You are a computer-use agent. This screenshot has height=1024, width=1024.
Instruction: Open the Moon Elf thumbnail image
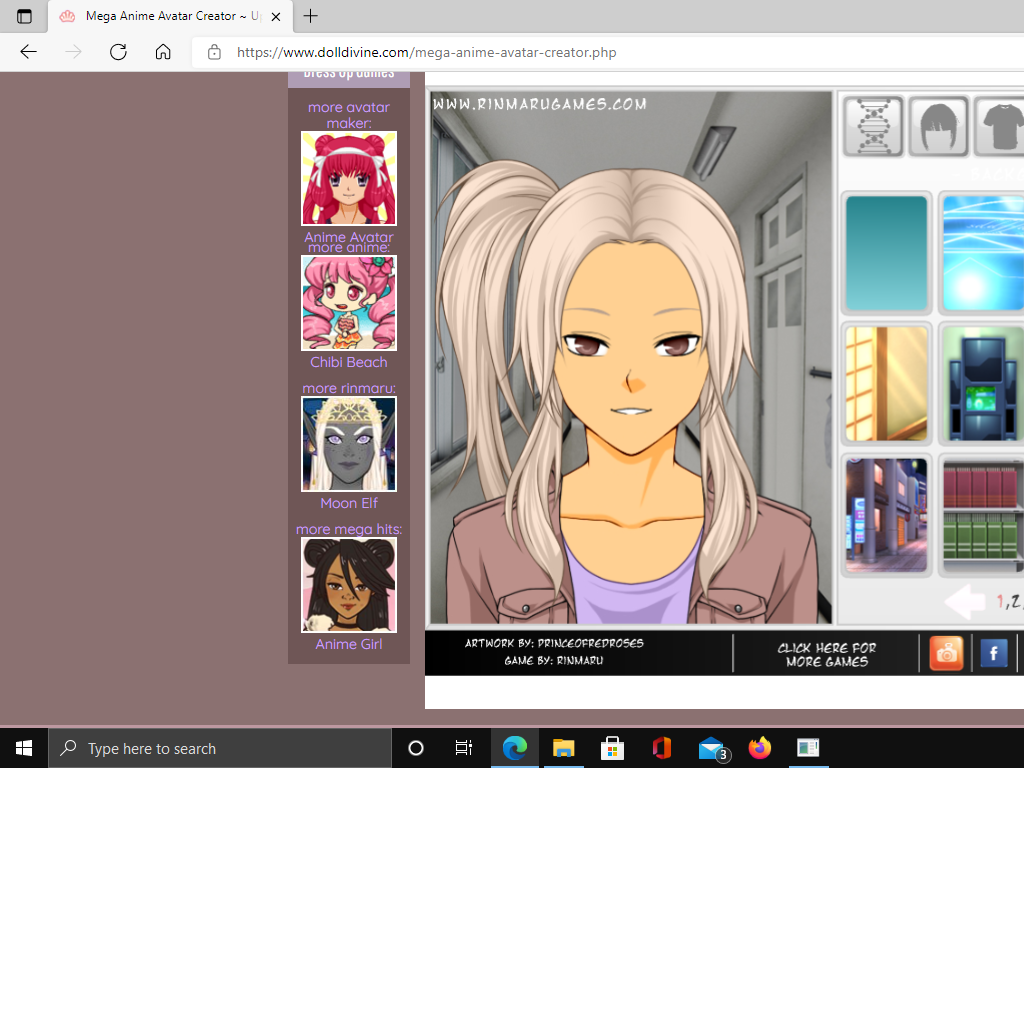point(349,444)
